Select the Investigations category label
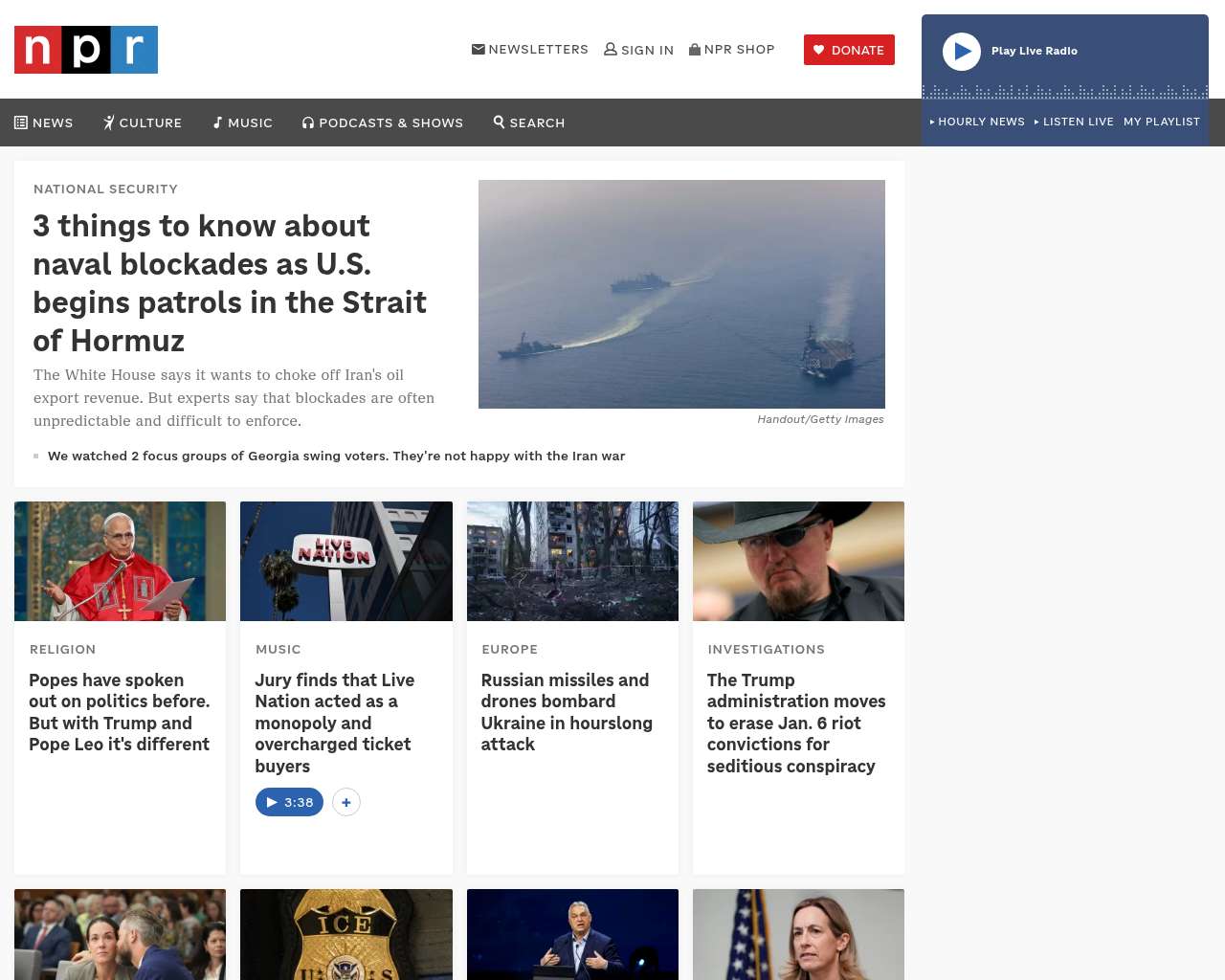This screenshot has width=1225, height=980. 766,649
